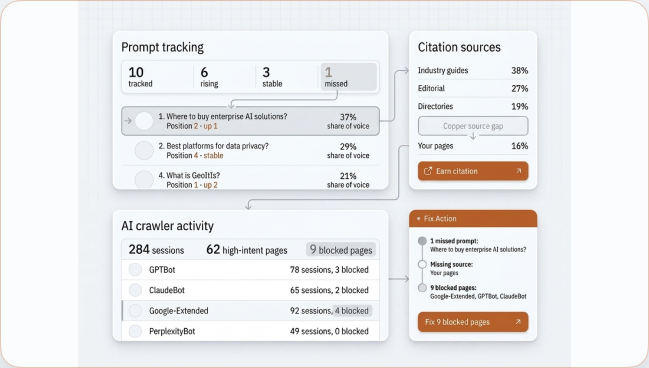The image size is (649, 368).
Task: Open prompt 'Best platforms for data privacy?'
Action: click(x=250, y=151)
